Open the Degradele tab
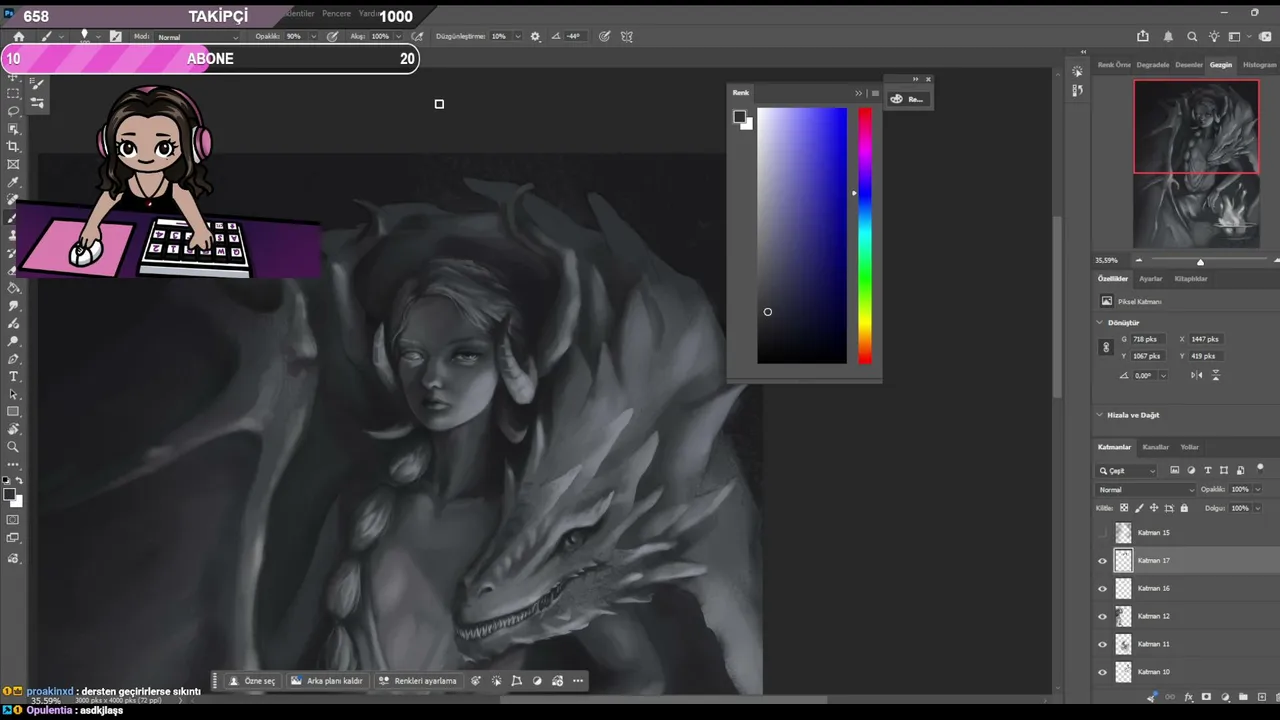 click(x=1153, y=65)
